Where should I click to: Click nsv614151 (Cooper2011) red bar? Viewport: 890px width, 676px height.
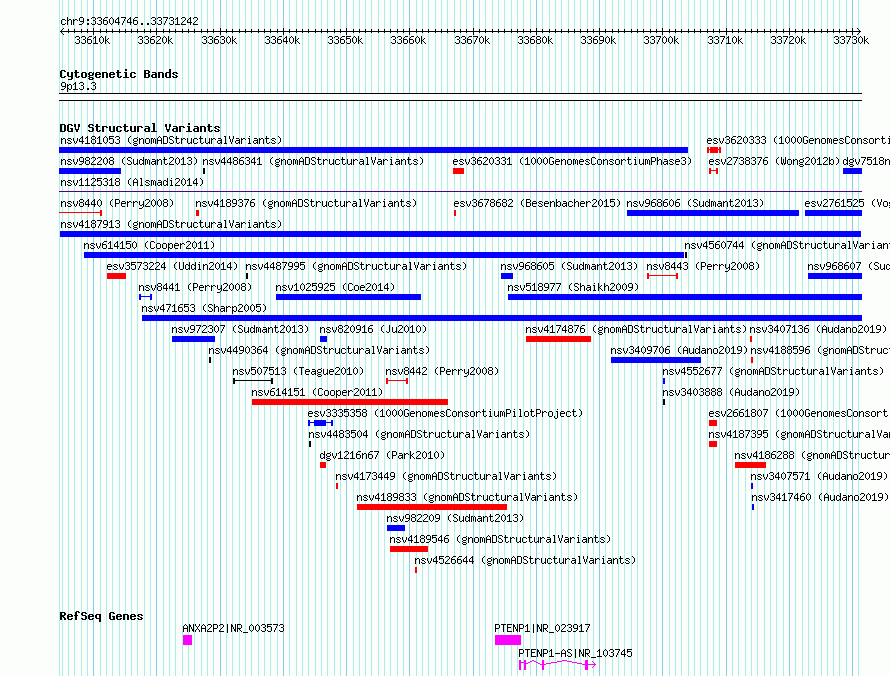click(350, 402)
